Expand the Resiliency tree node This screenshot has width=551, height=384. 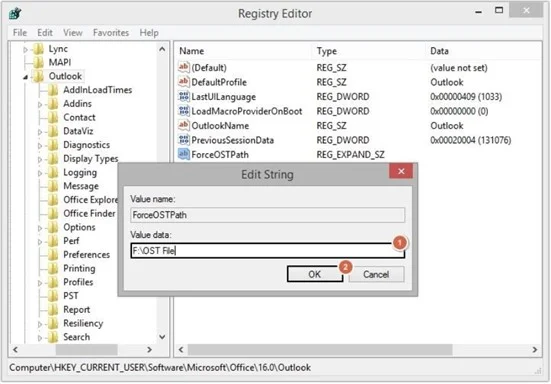click(x=40, y=324)
